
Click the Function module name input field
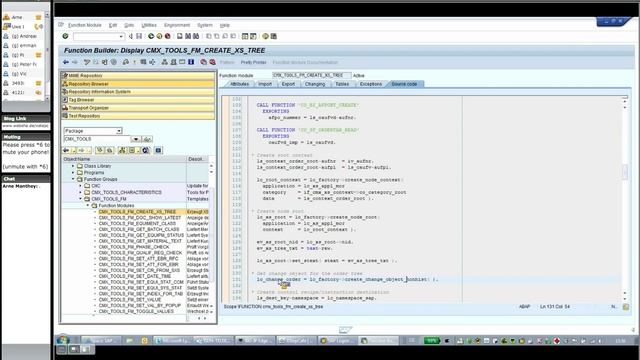coord(311,76)
